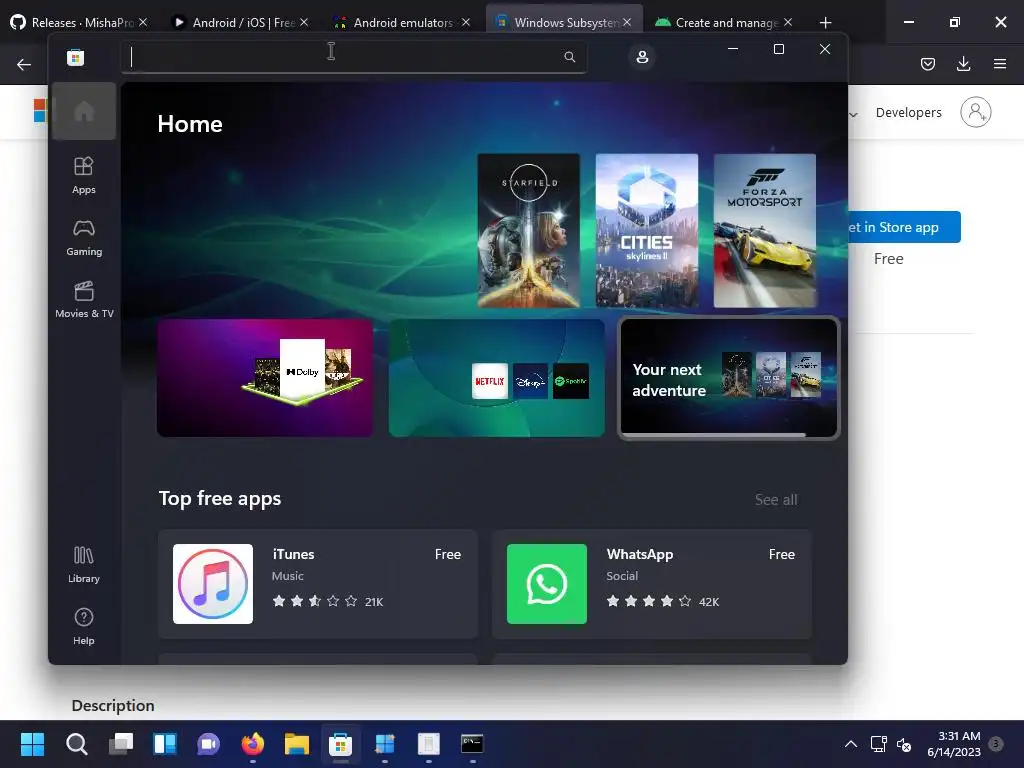Switch to the Android / iOS browser tab
Viewport: 1024px width, 768px height.
coord(238,22)
